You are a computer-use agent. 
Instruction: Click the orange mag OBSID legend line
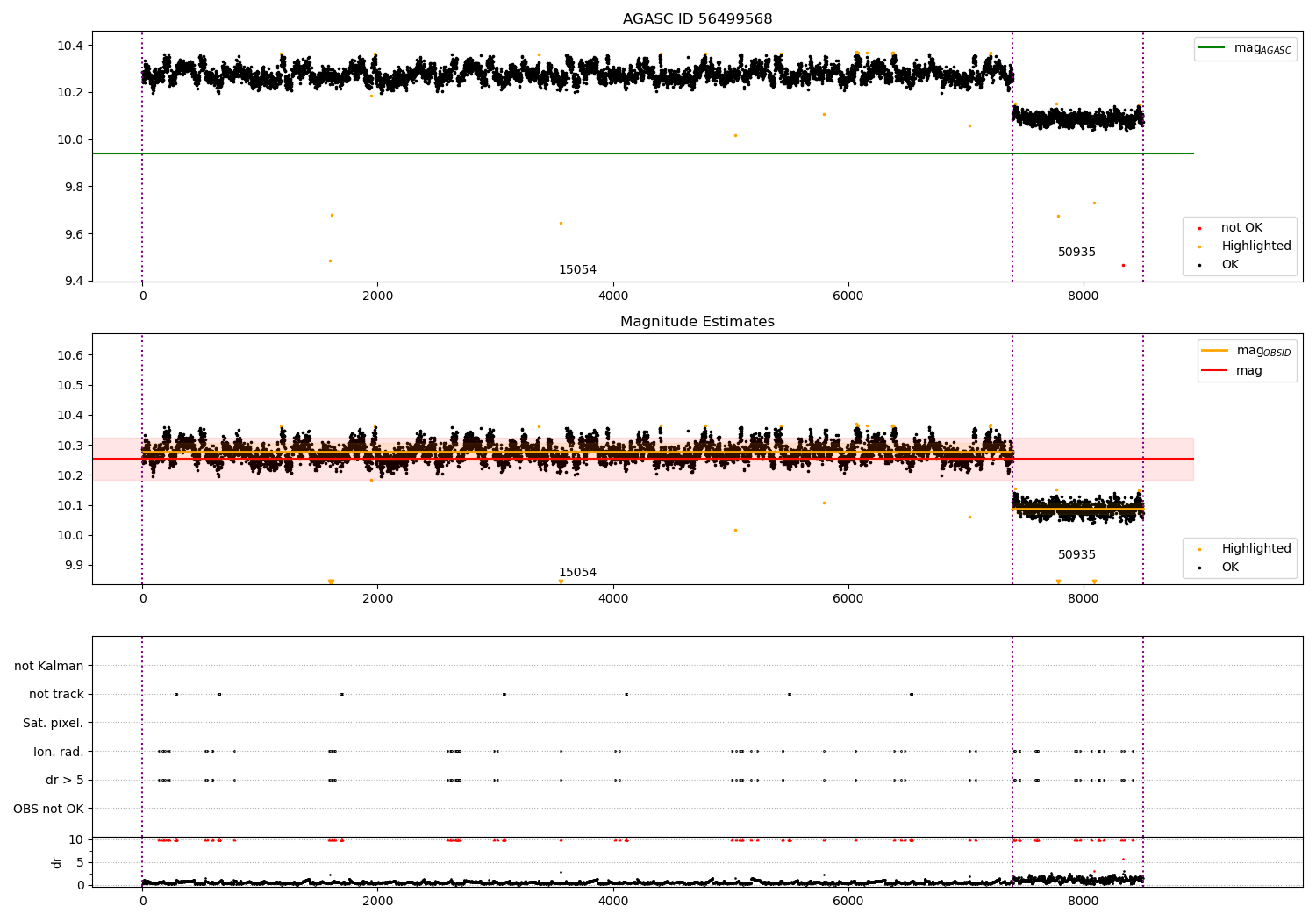pyautogui.click(x=1215, y=351)
